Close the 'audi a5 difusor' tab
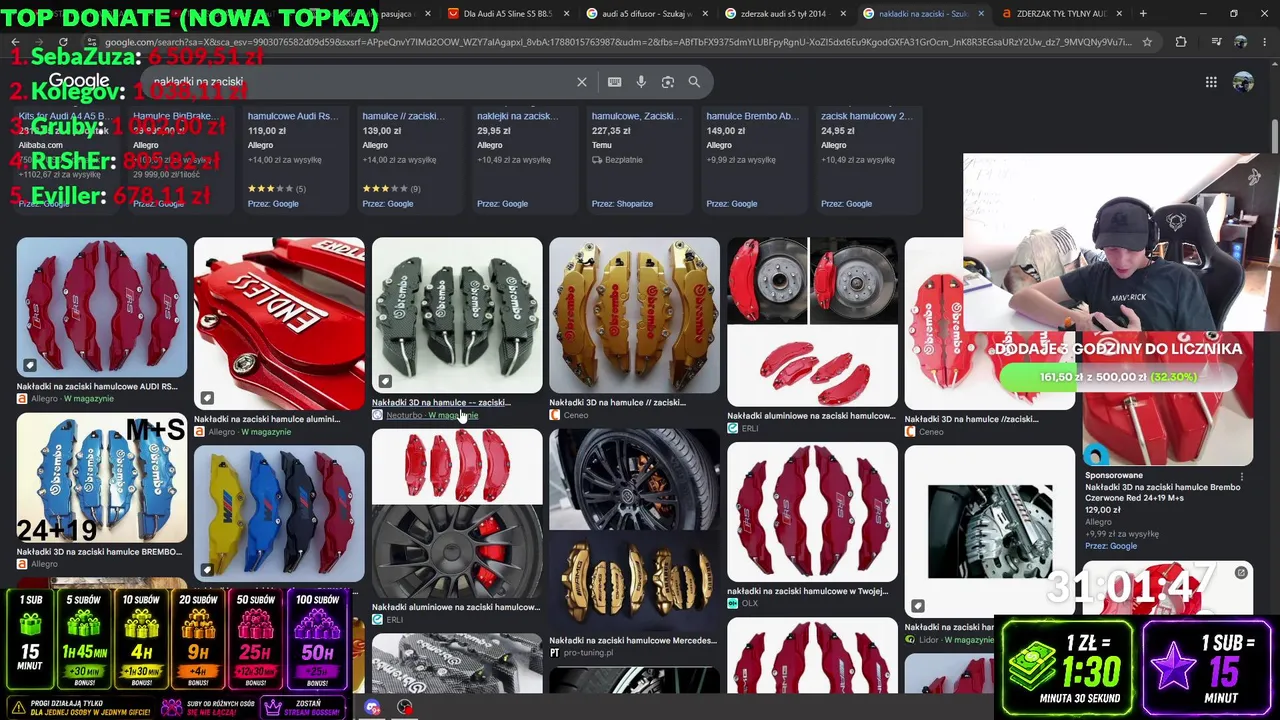 [704, 14]
